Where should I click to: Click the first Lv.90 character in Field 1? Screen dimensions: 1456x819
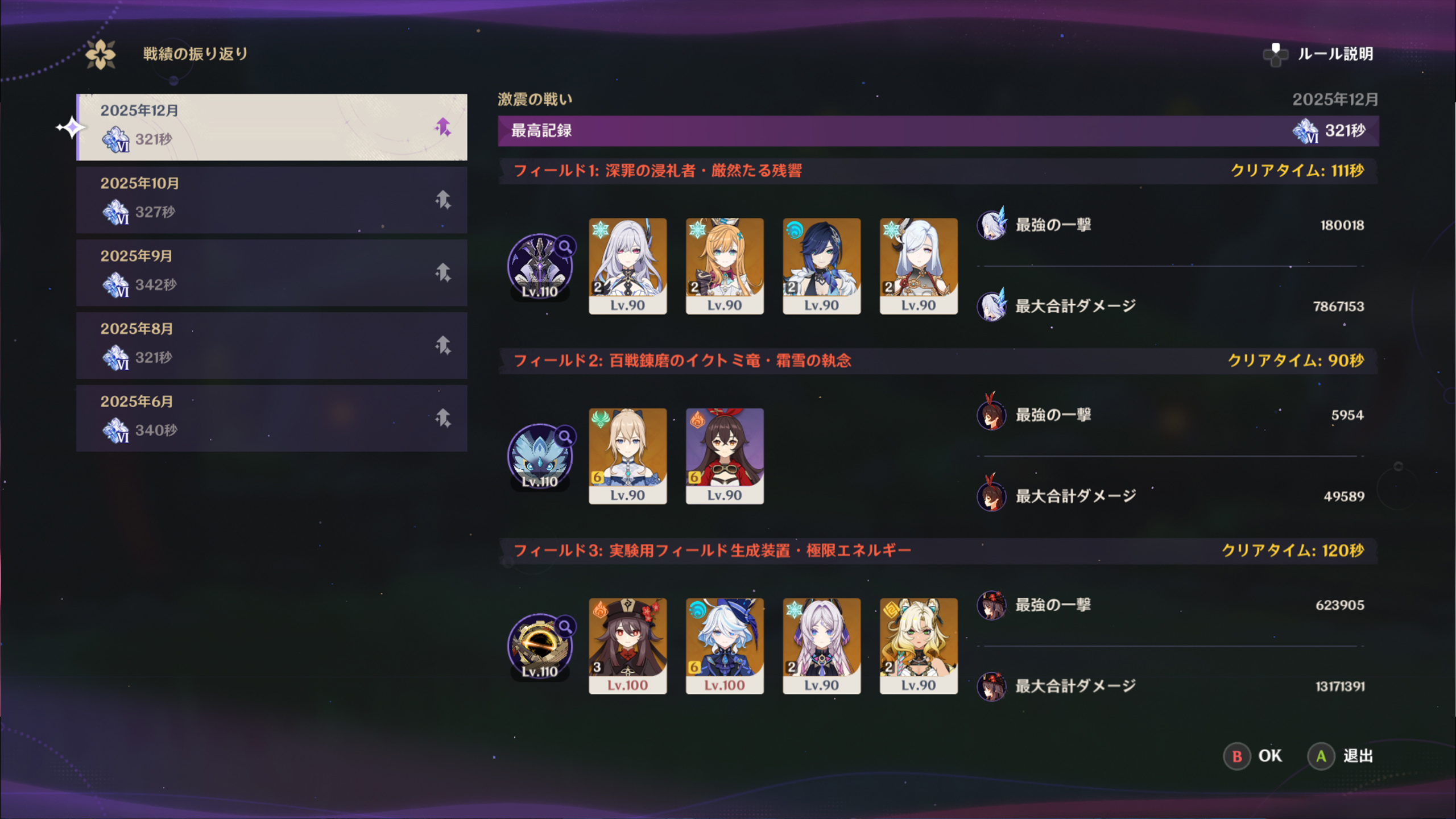pyautogui.click(x=627, y=266)
